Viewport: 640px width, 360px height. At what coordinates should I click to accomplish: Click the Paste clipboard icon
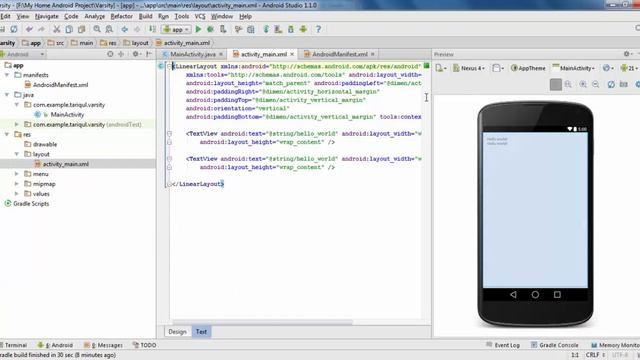point(82,29)
